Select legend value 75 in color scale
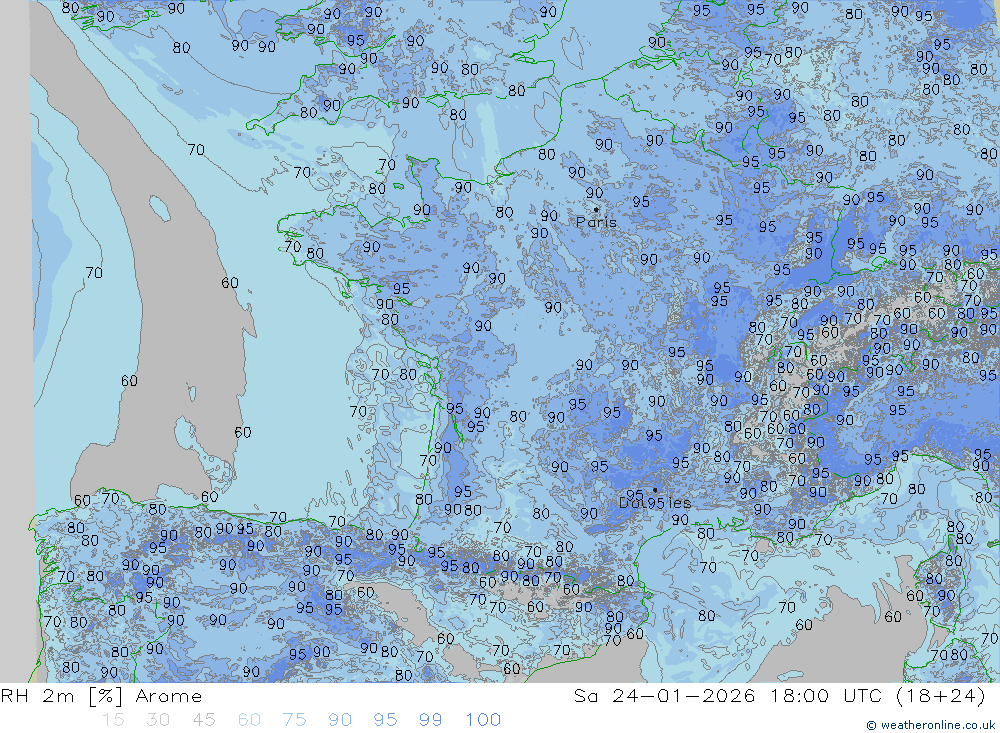 pos(294,720)
